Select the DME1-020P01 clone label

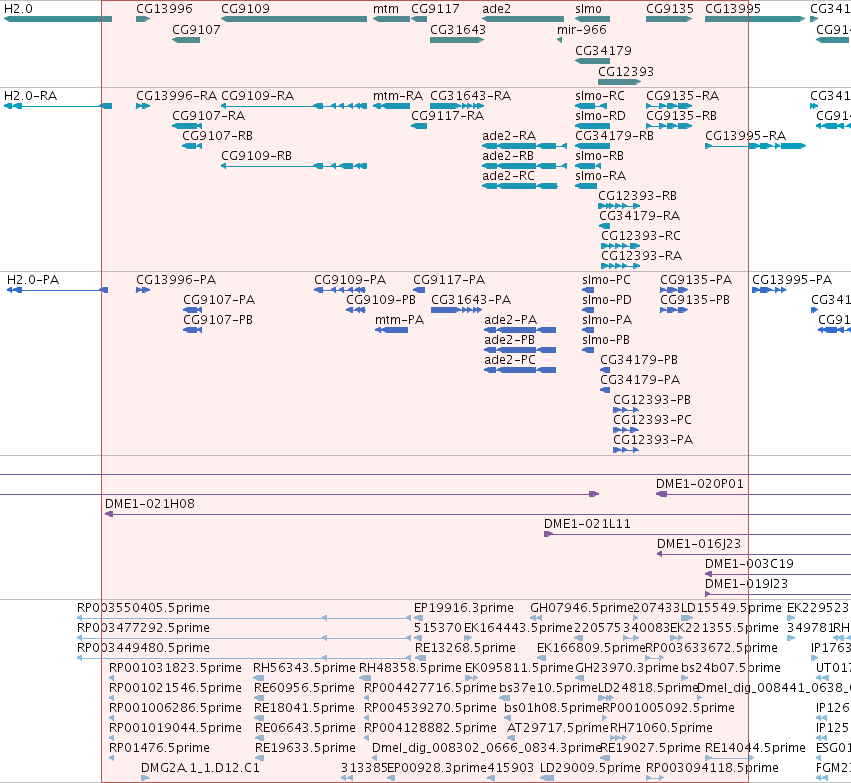click(700, 484)
